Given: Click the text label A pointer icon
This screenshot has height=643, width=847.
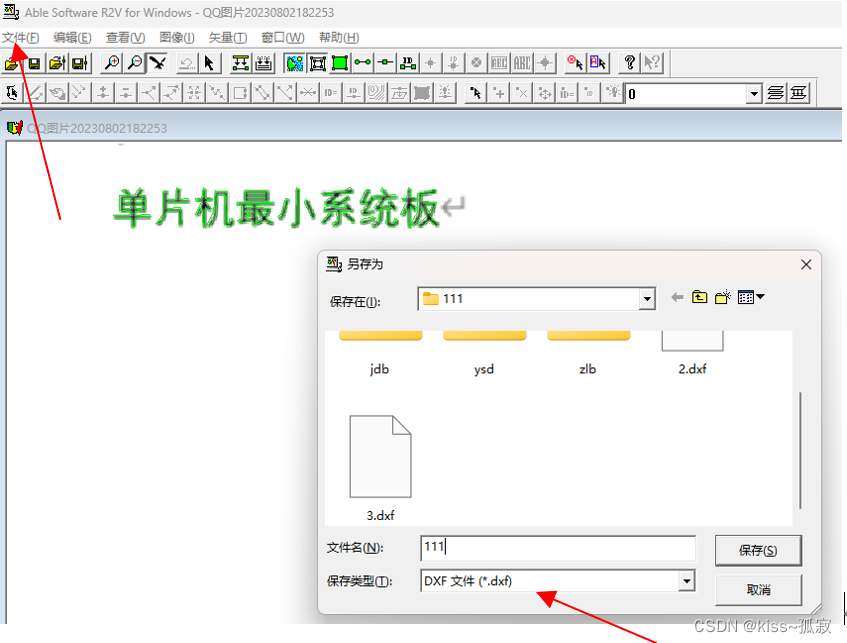Looking at the screenshot, I should pos(597,63).
